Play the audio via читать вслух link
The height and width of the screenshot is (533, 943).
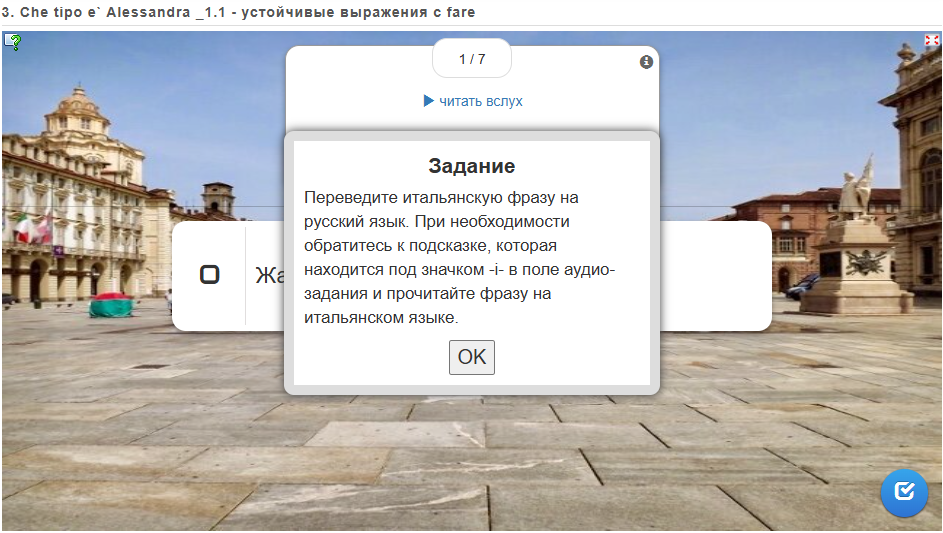(473, 101)
